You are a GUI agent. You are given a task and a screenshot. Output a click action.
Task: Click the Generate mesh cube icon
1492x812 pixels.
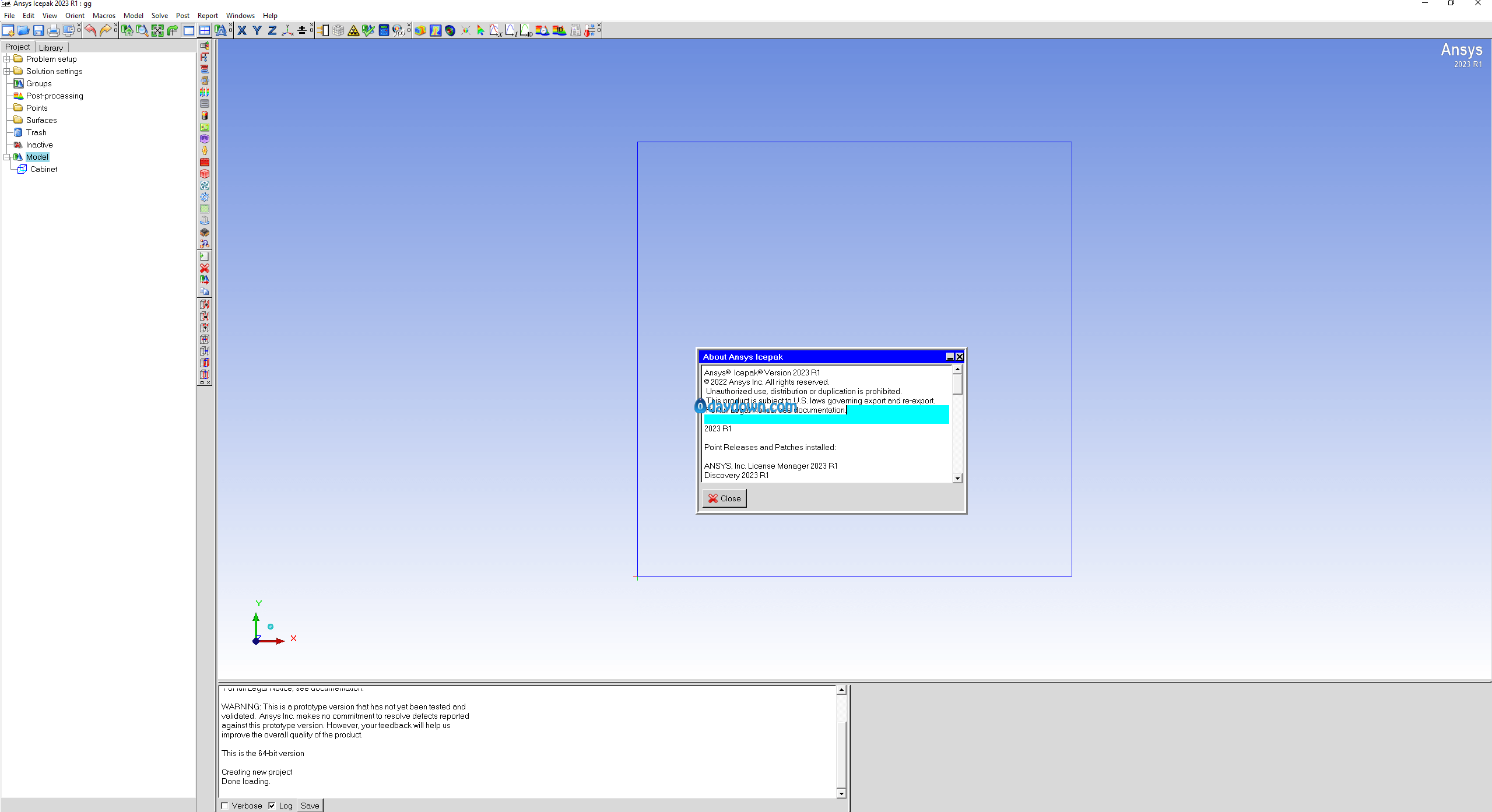[338, 30]
